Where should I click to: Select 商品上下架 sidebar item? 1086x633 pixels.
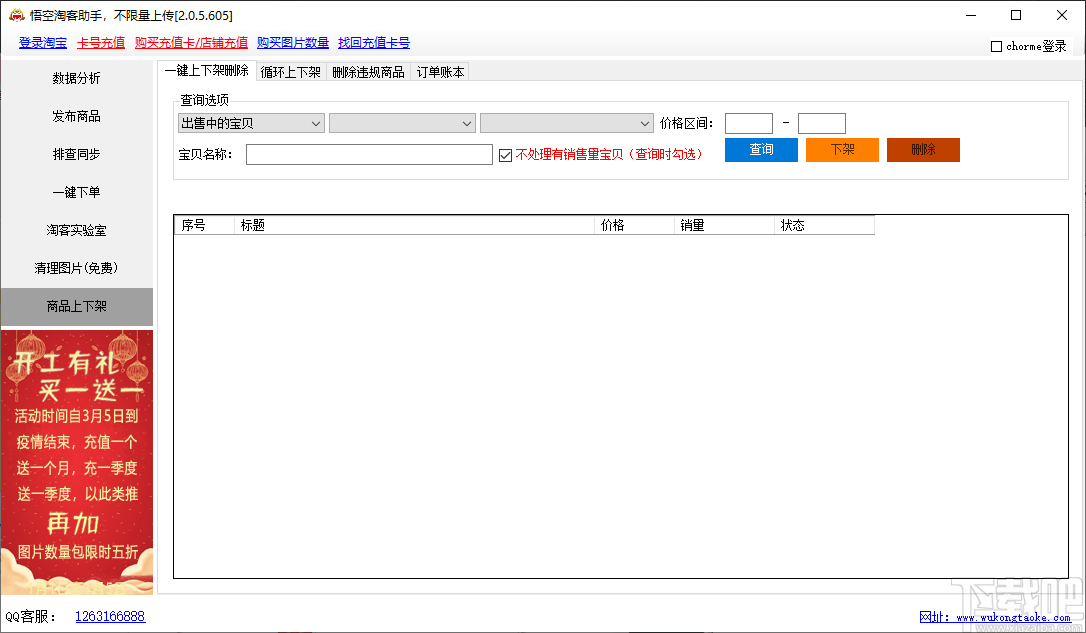77,306
